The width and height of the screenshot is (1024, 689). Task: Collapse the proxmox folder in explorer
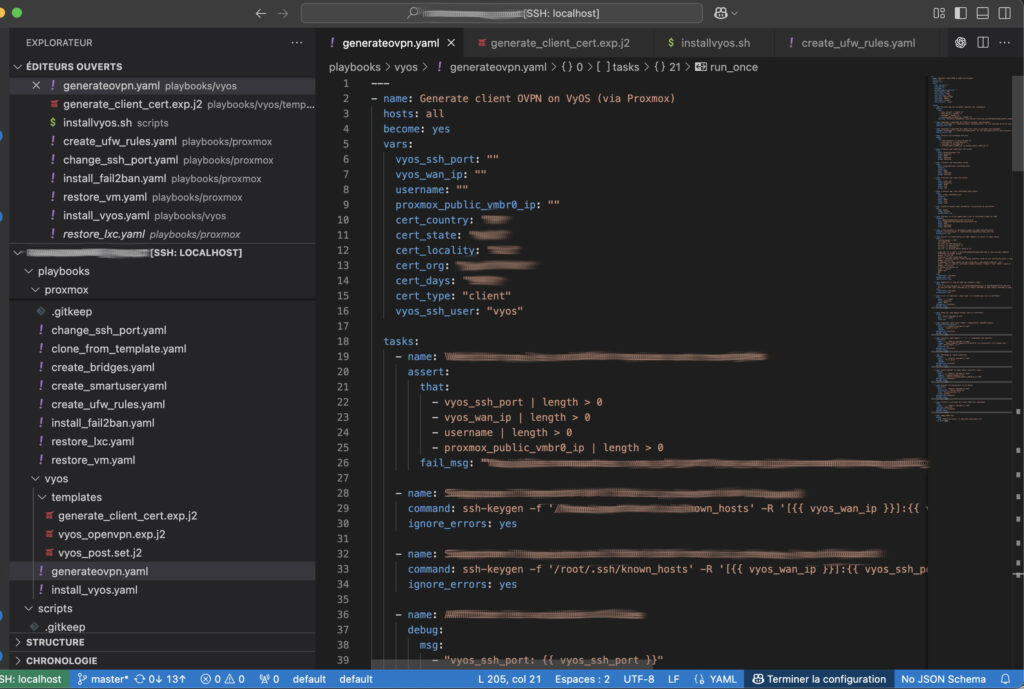click(66, 290)
